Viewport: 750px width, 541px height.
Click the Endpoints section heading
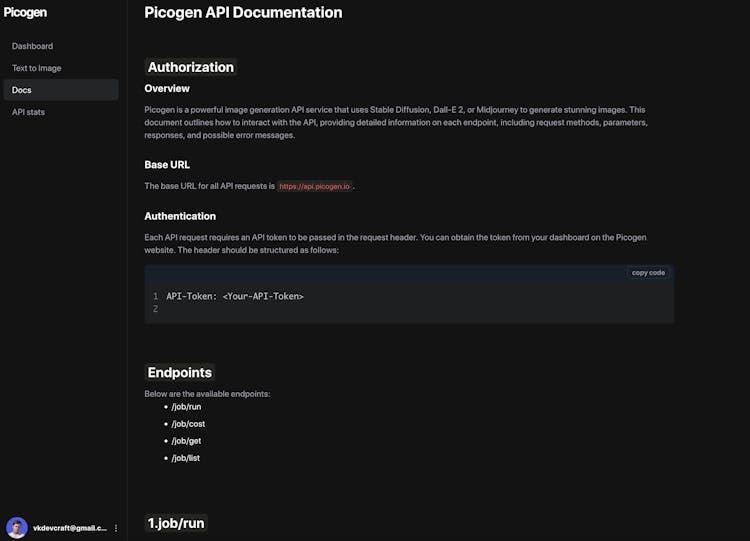coord(180,372)
